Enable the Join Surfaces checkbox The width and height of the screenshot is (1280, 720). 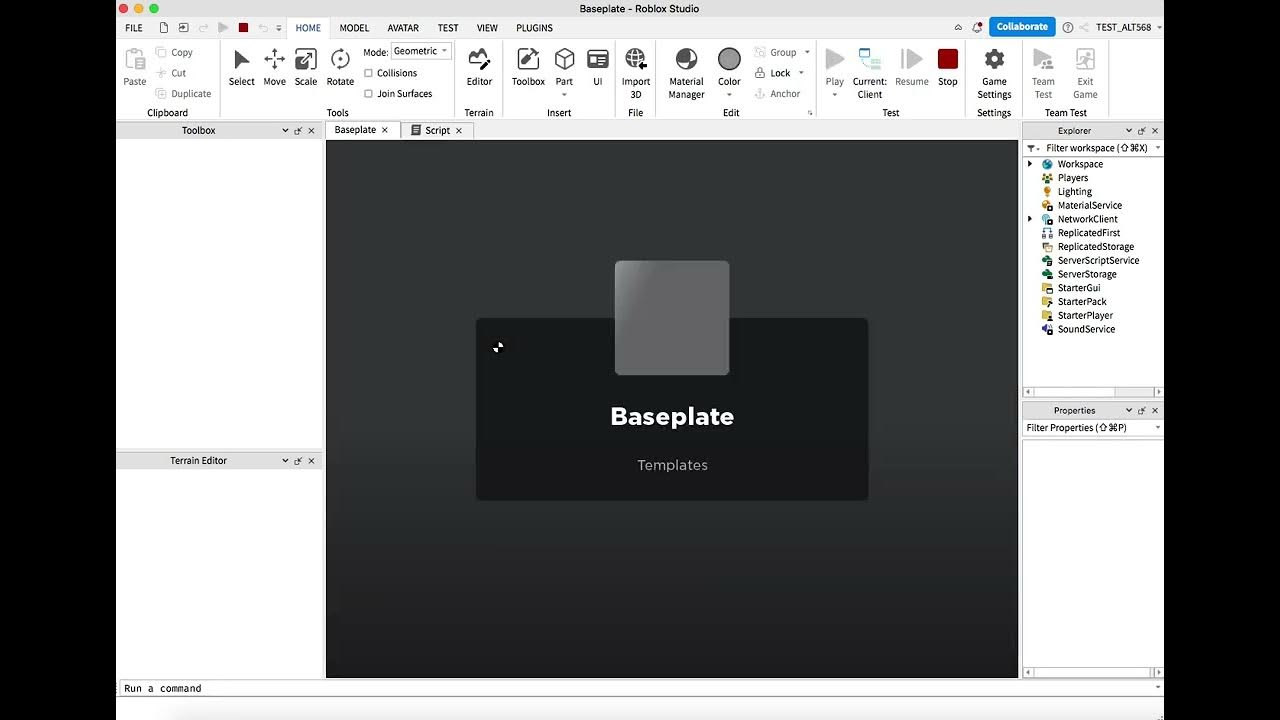[369, 94]
